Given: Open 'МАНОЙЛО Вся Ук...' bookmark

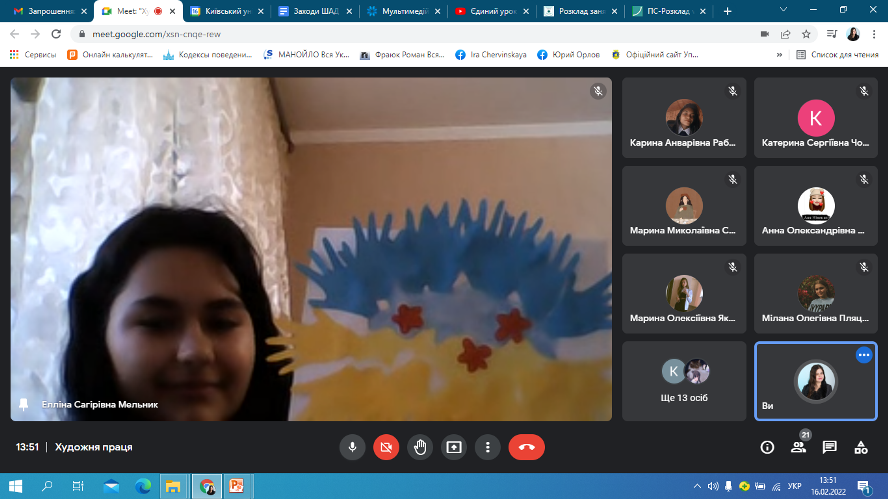Looking at the screenshot, I should tap(306, 54).
